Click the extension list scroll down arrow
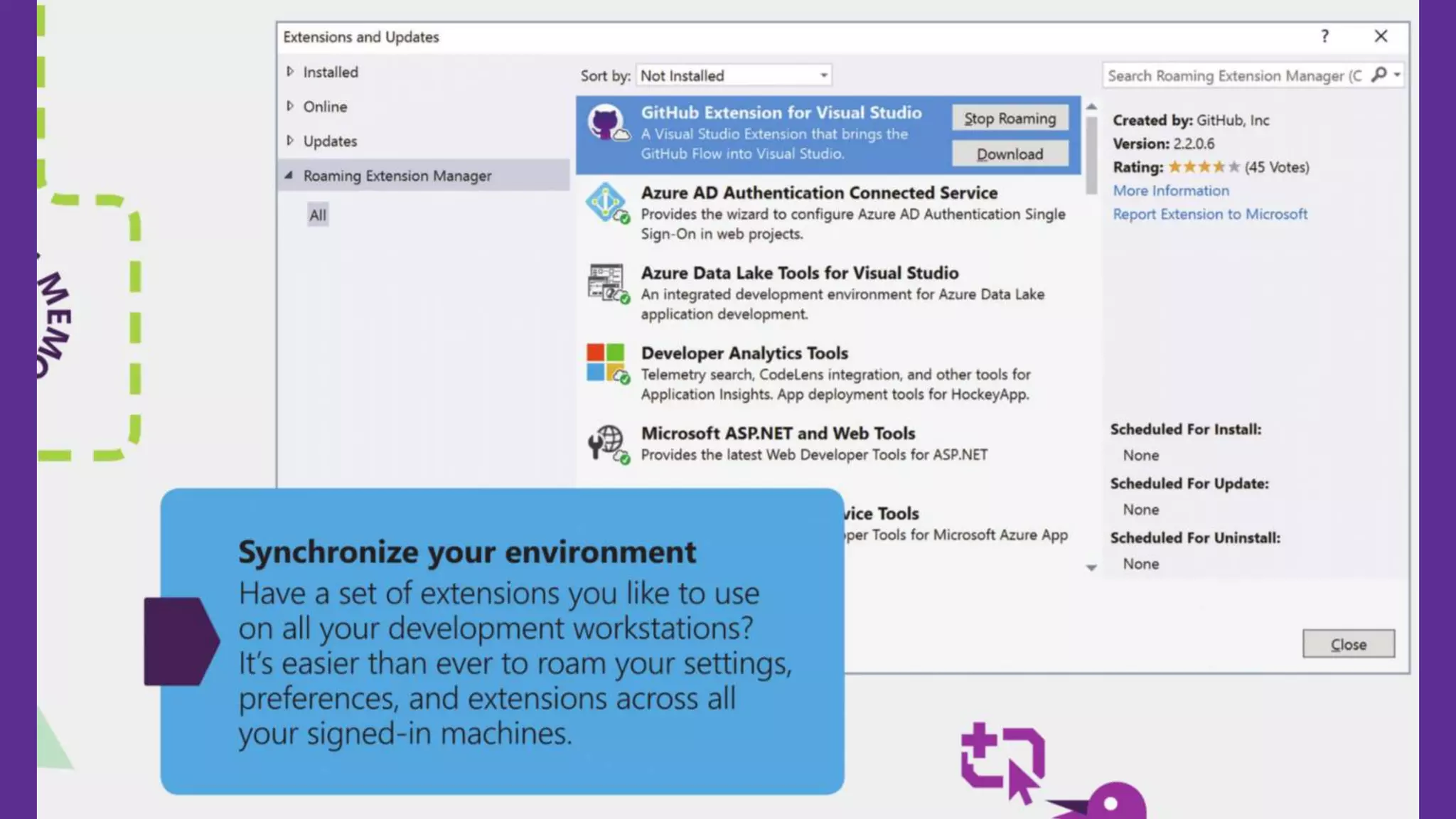Image resolution: width=1456 pixels, height=819 pixels. click(1091, 567)
